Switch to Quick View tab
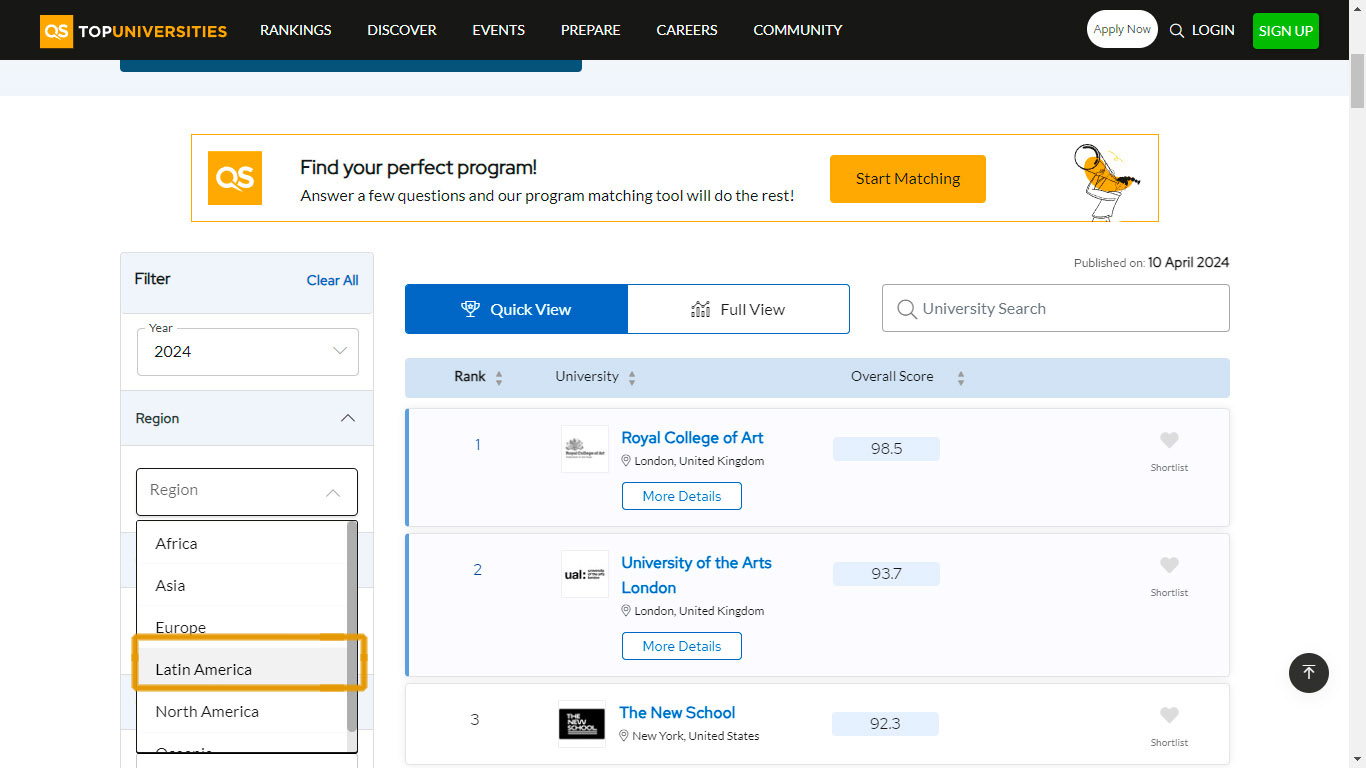The width and height of the screenshot is (1366, 768). (516, 309)
